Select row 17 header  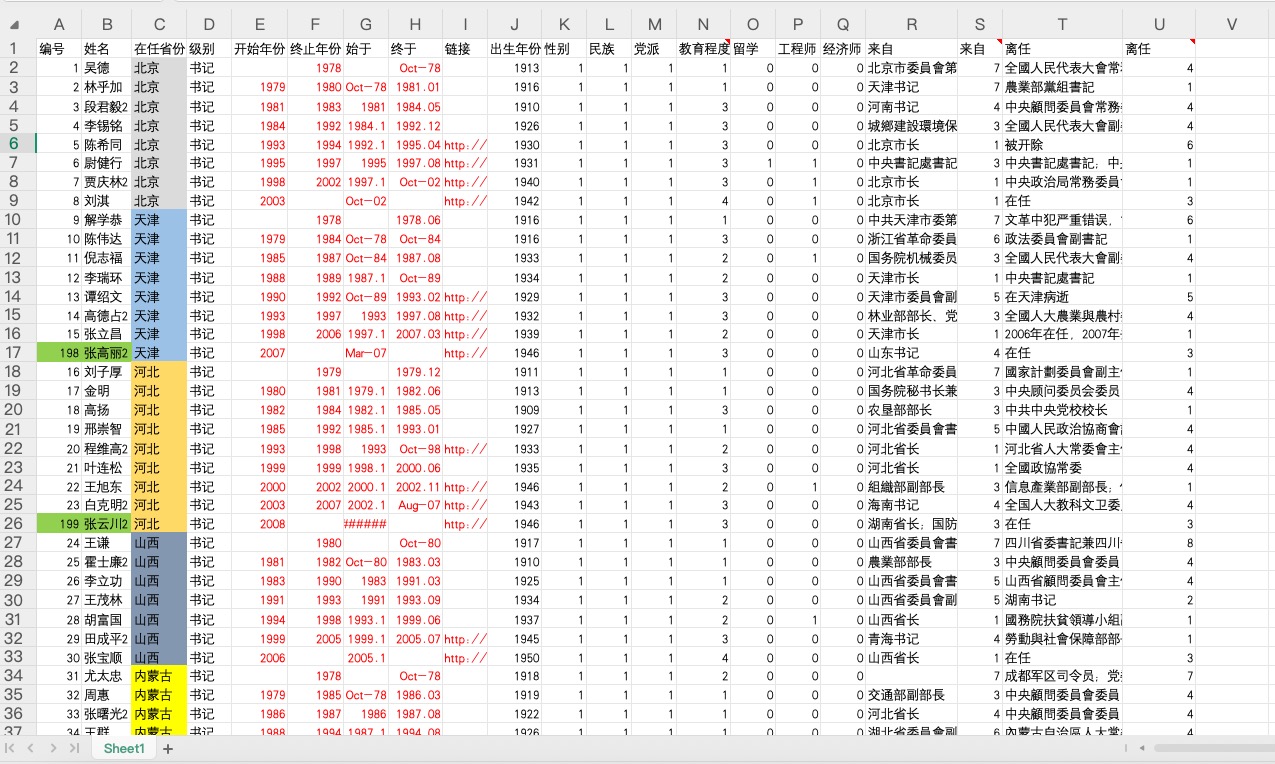tap(16, 352)
